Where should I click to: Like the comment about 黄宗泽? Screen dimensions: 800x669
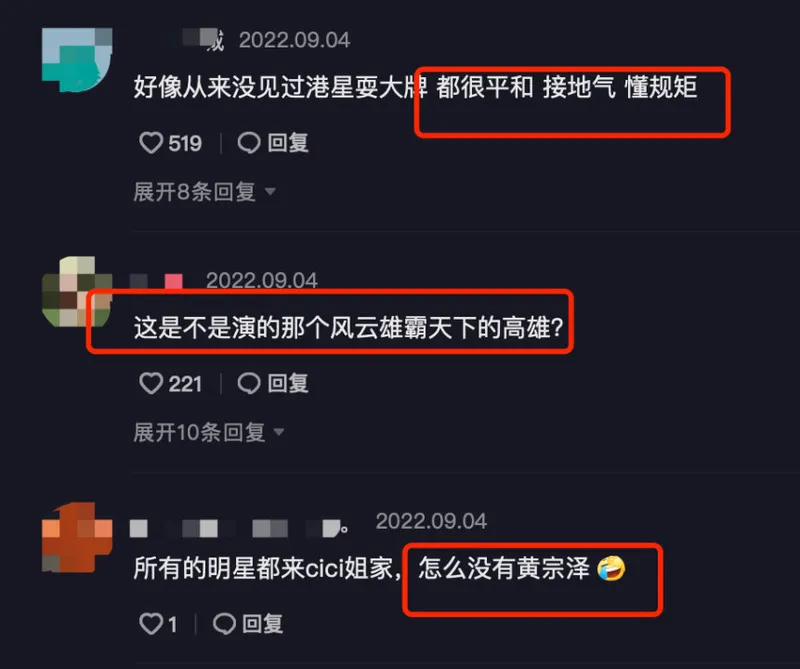151,624
